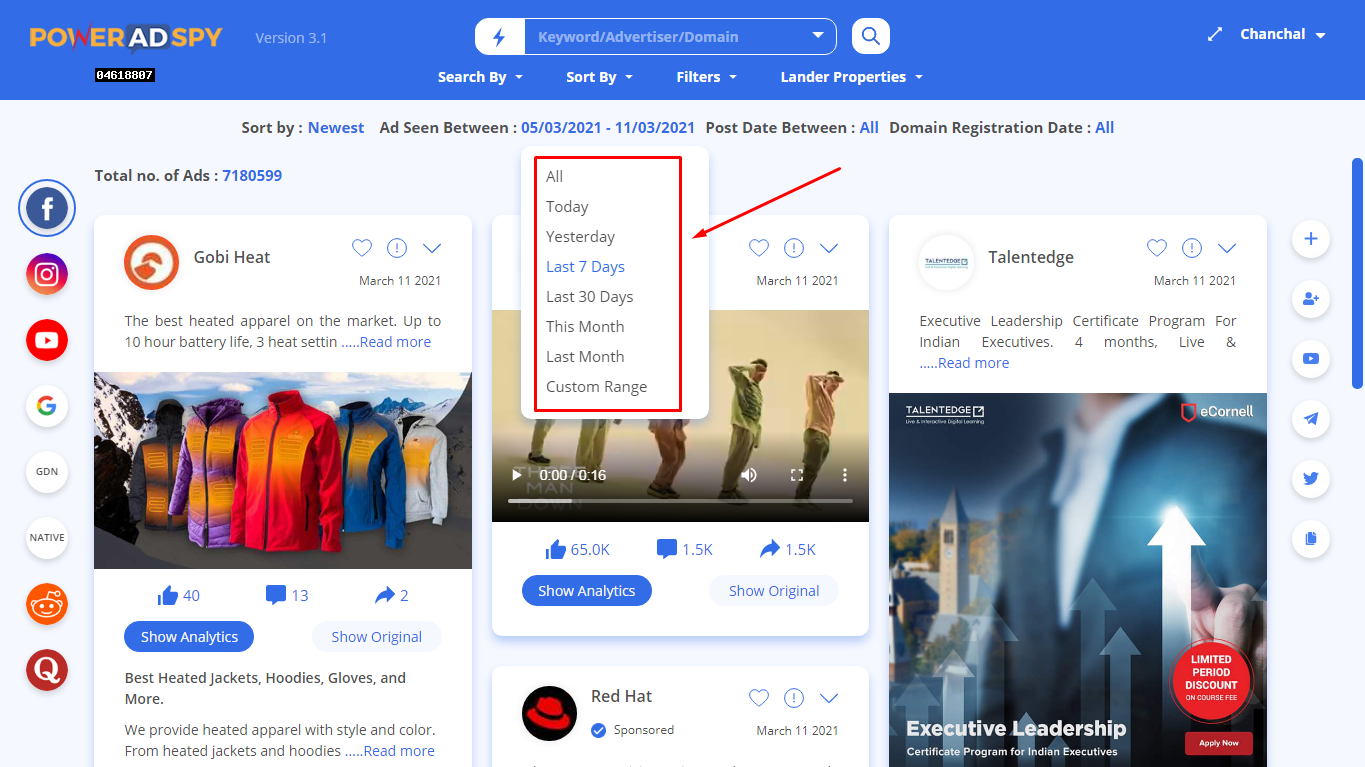
Task: Choose Last 7 Days option
Action: click(x=585, y=267)
